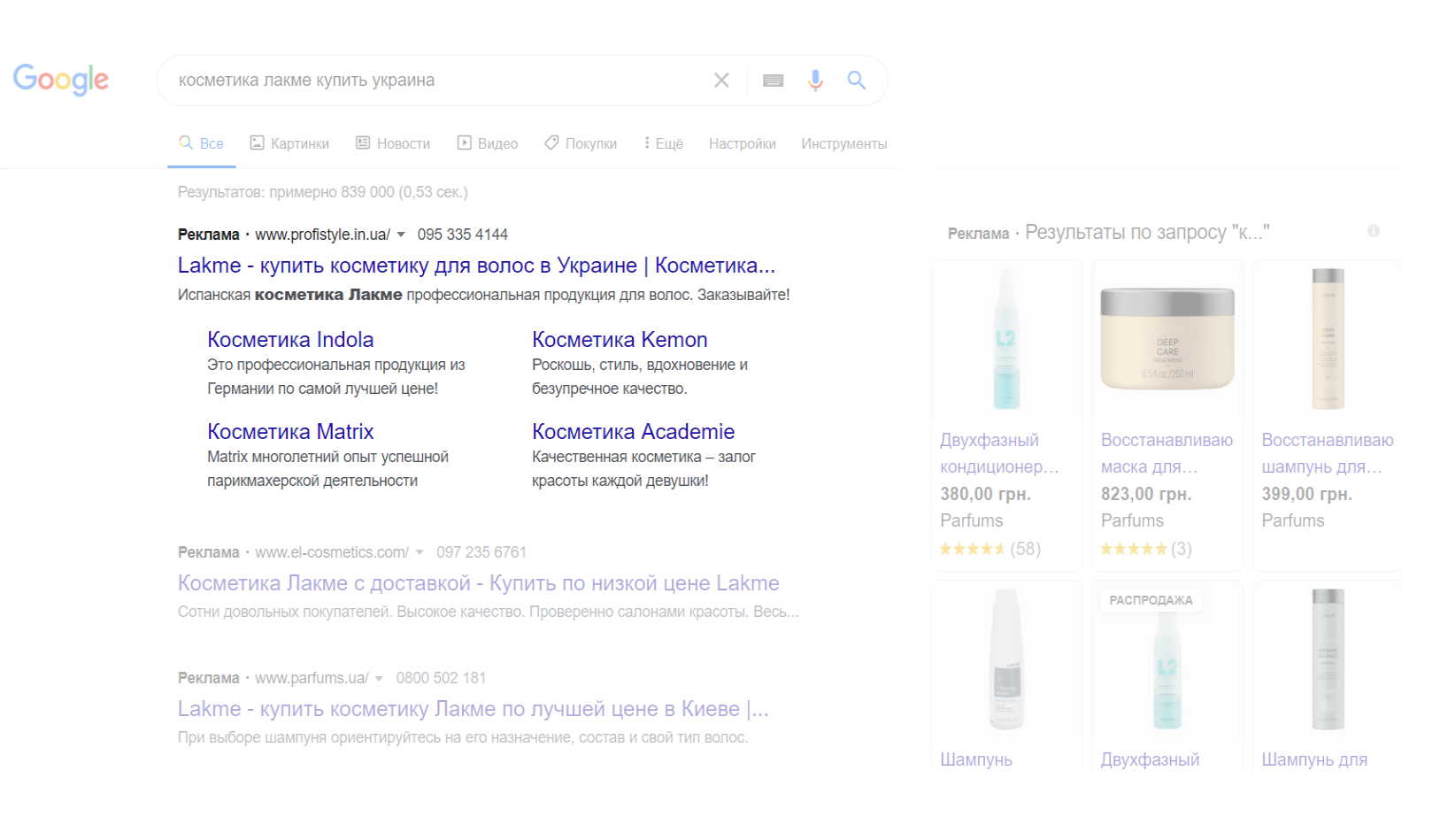The height and width of the screenshot is (840, 1440).
Task: Click Инструменты search tools button
Action: [843, 143]
